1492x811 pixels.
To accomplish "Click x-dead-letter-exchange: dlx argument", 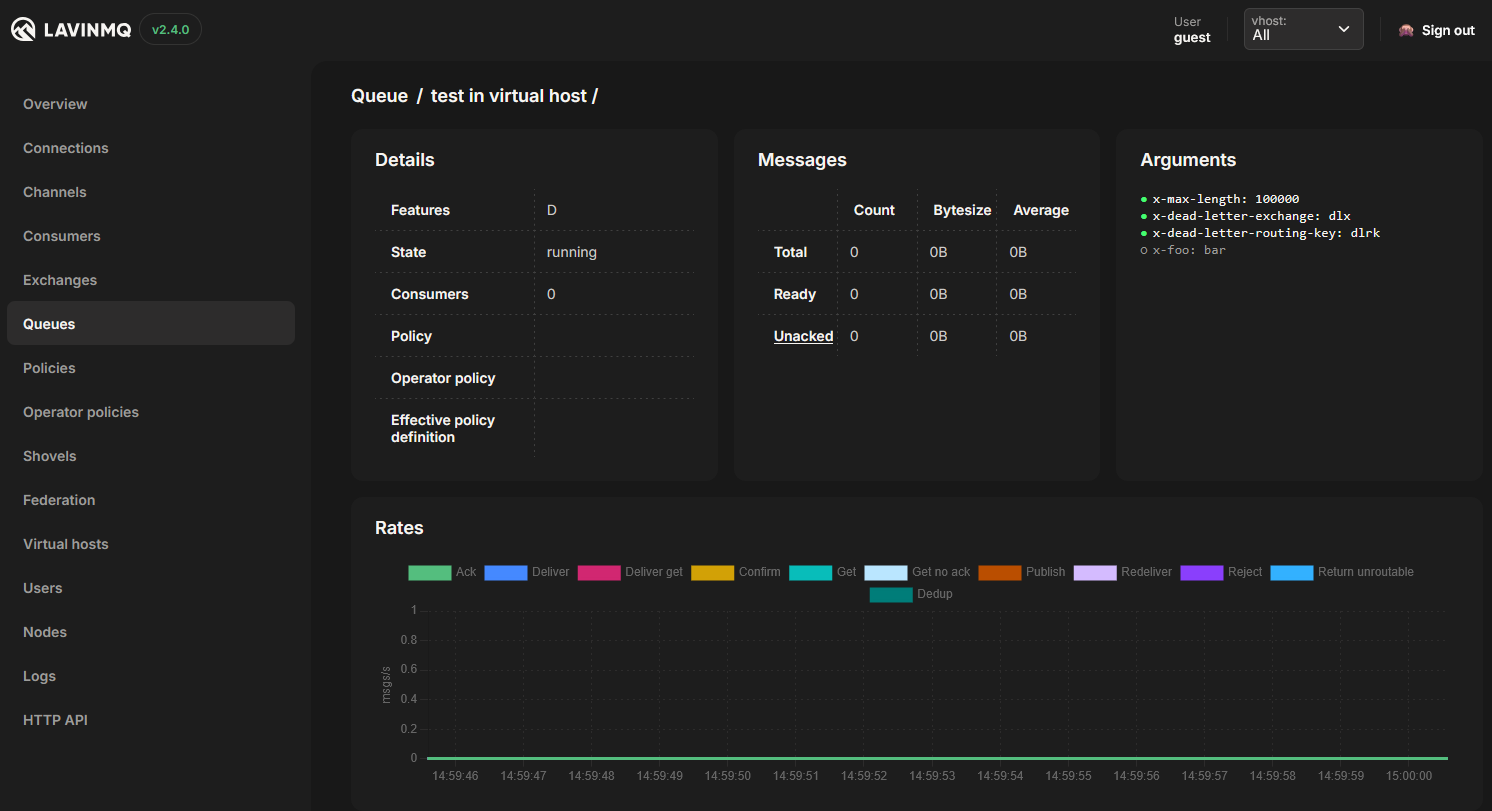I will pyautogui.click(x=1251, y=216).
